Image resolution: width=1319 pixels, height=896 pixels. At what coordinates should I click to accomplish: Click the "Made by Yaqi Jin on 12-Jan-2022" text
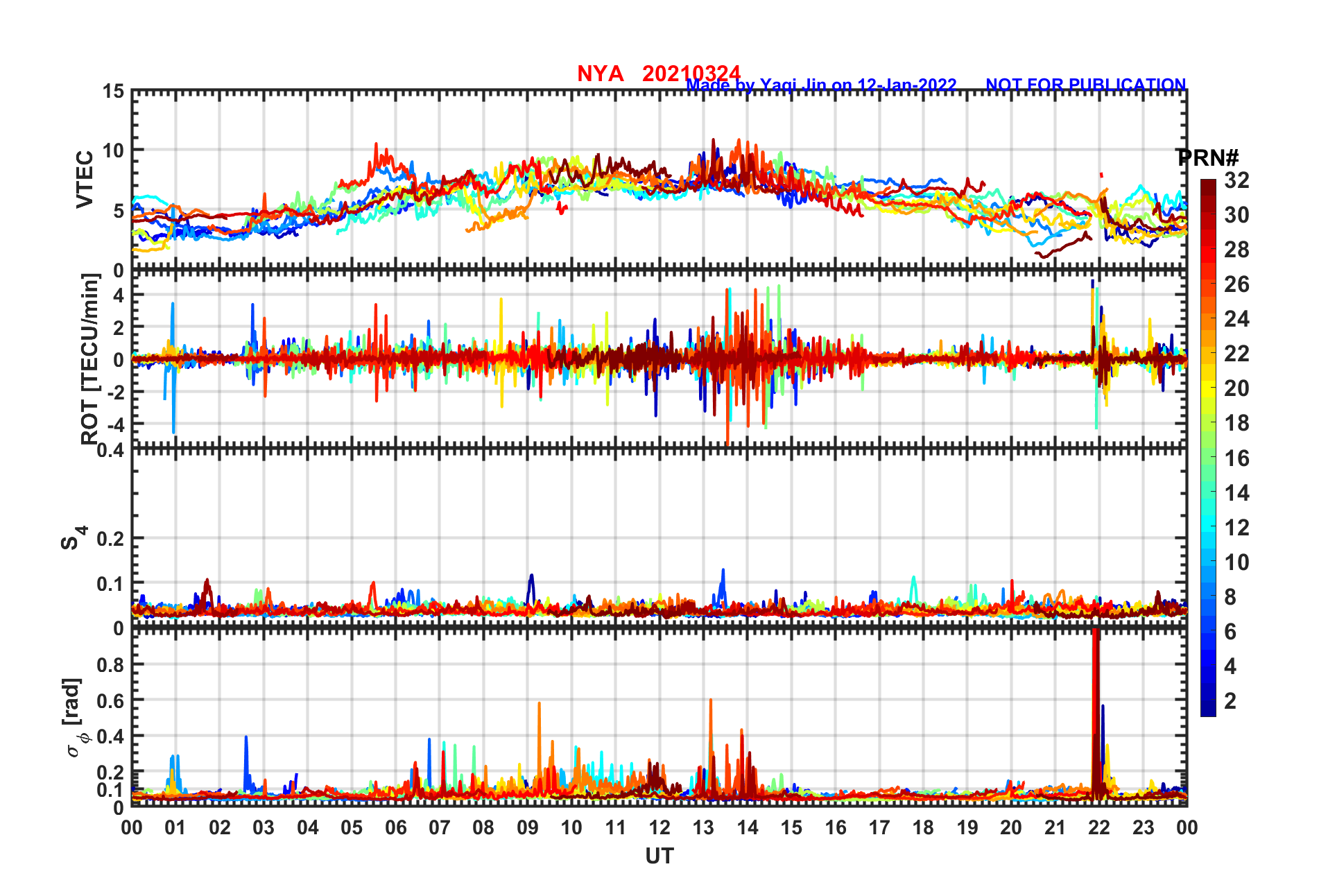[821, 85]
